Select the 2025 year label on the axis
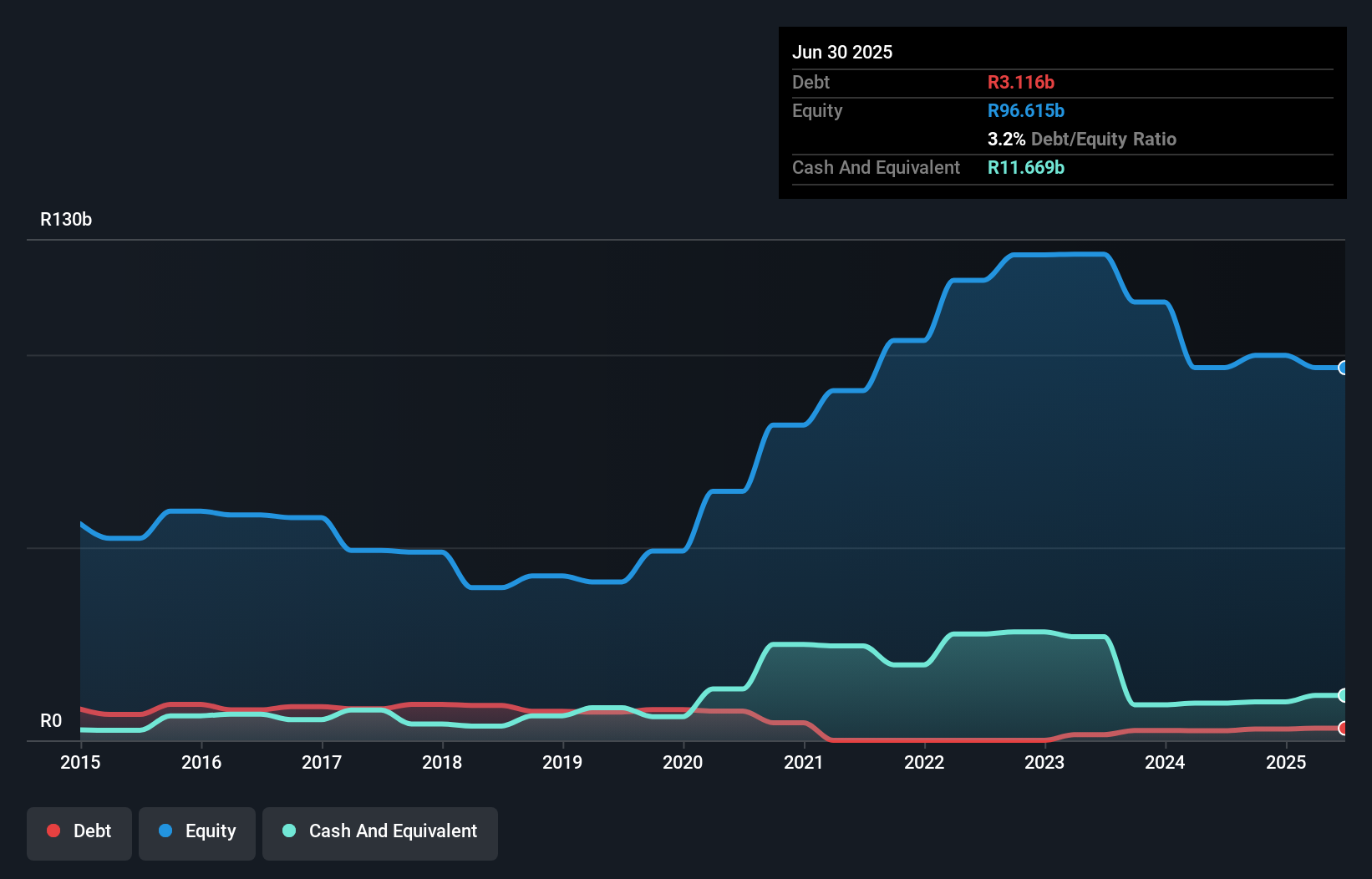Image resolution: width=1372 pixels, height=879 pixels. 1286,762
